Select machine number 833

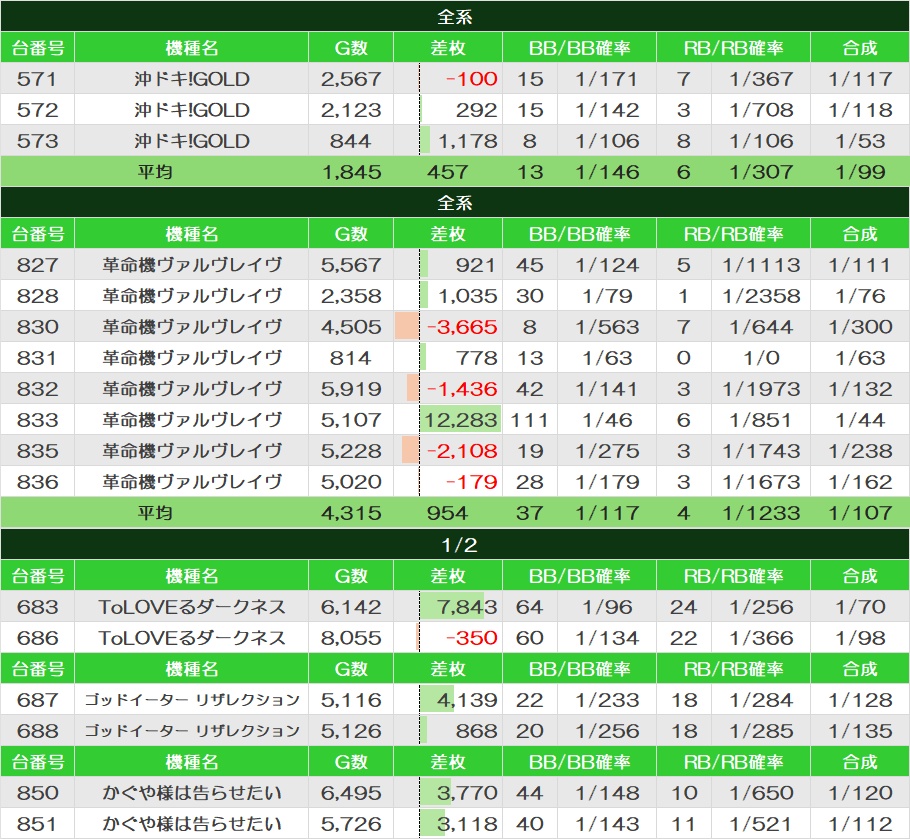click(x=37, y=420)
